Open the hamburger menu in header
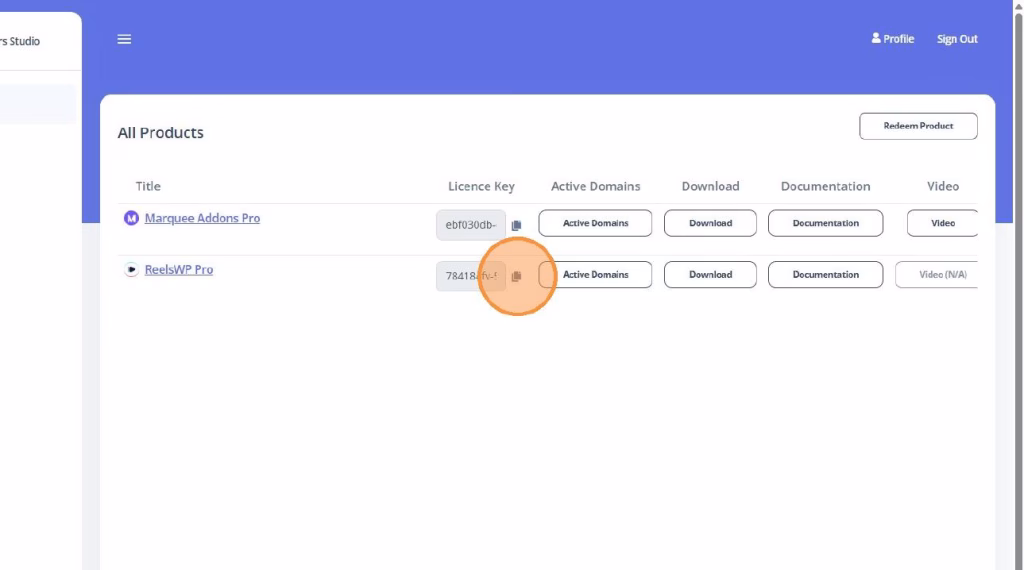1024x570 pixels. point(124,39)
